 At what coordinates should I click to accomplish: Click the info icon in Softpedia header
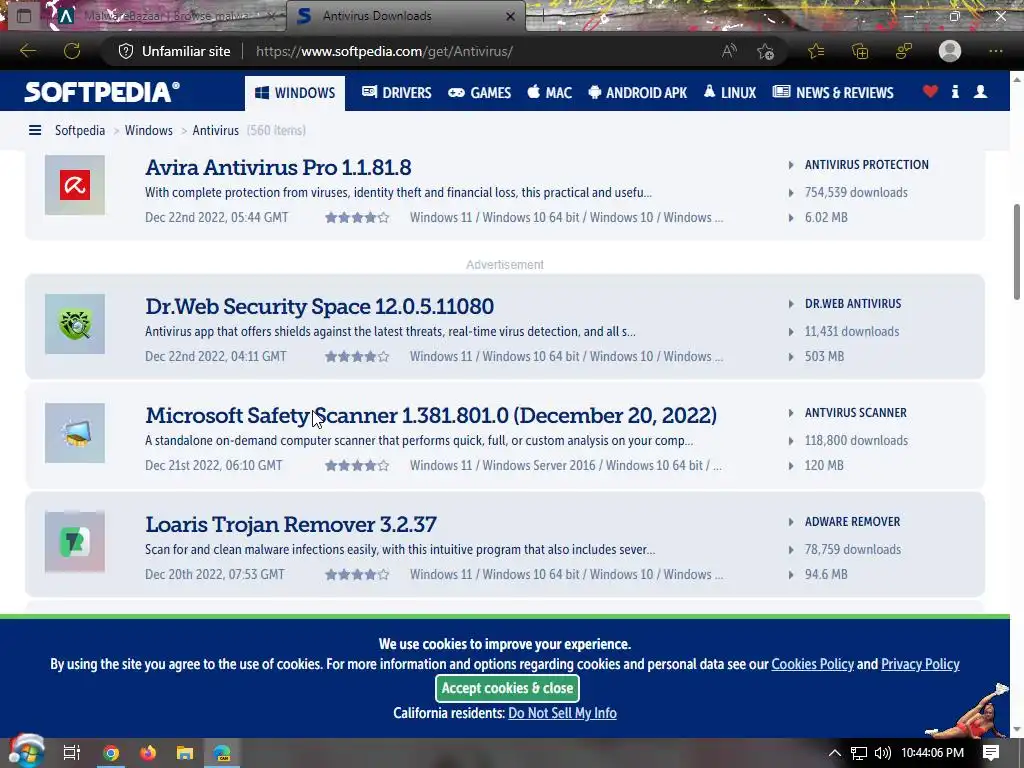(955, 92)
